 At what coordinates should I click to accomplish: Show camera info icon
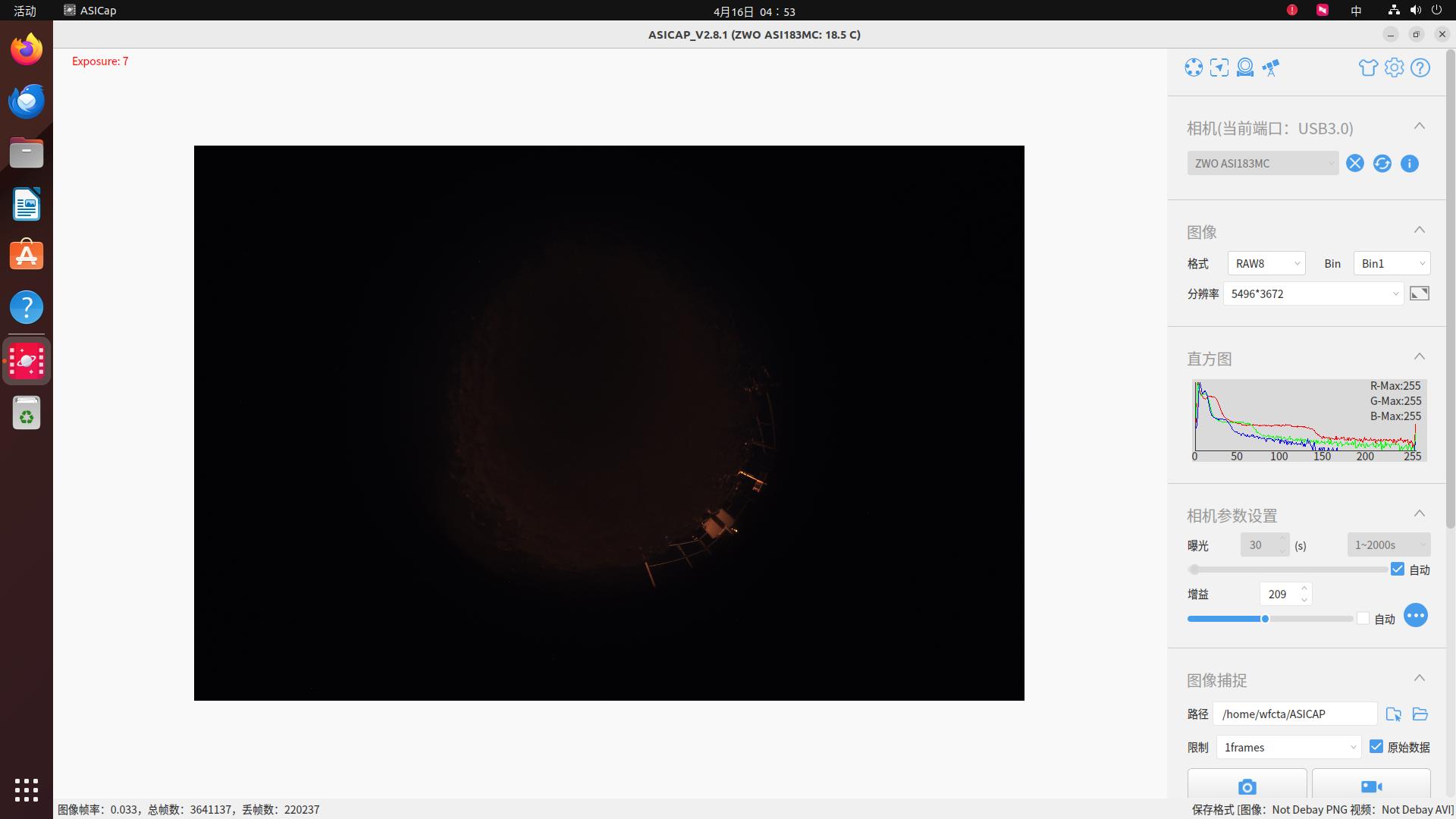coord(1409,163)
